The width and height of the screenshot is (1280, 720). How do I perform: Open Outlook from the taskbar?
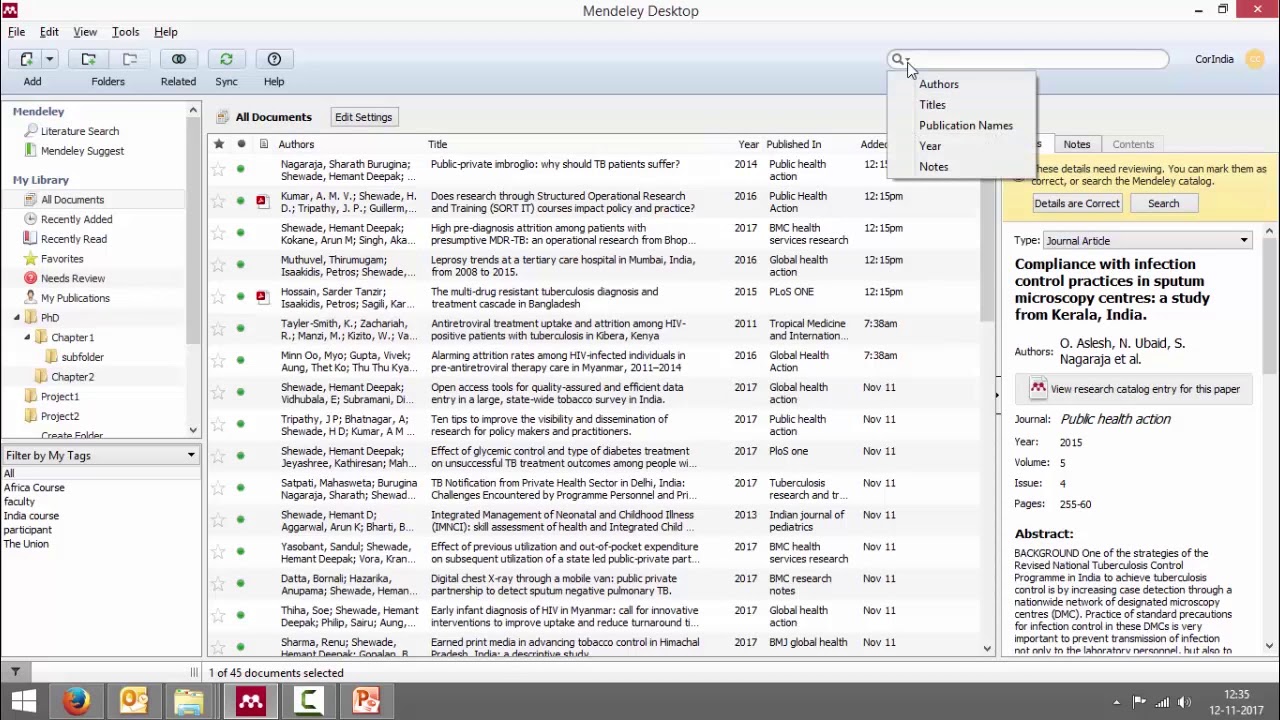point(134,701)
